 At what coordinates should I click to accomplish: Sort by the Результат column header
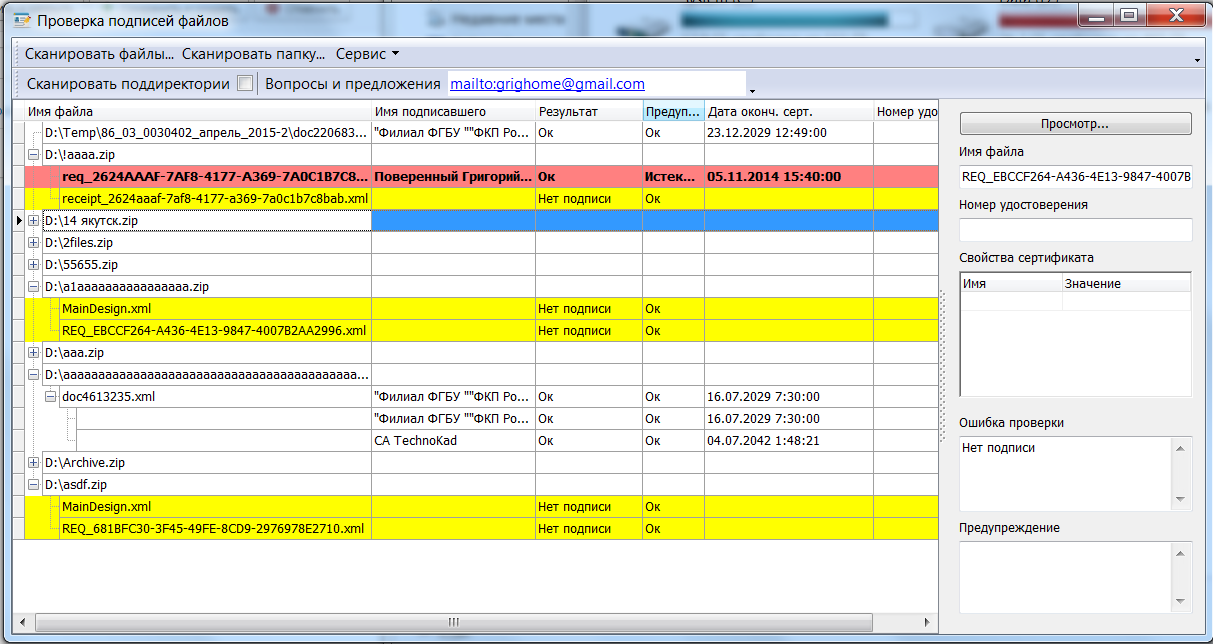(588, 112)
